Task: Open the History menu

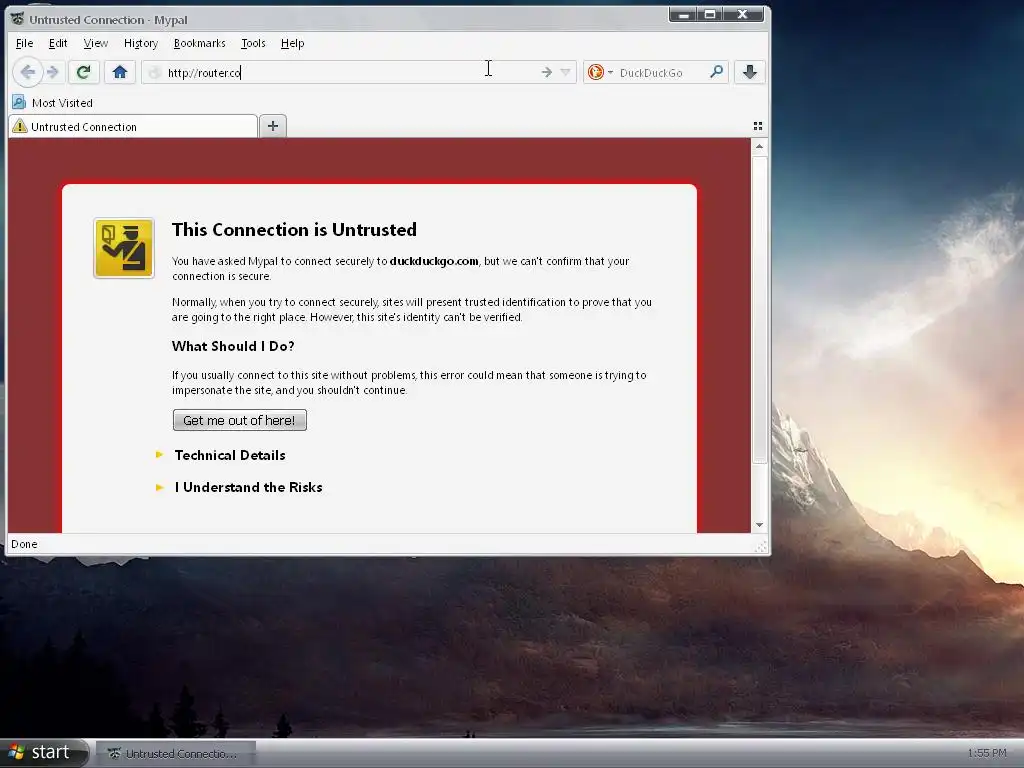Action: [140, 43]
